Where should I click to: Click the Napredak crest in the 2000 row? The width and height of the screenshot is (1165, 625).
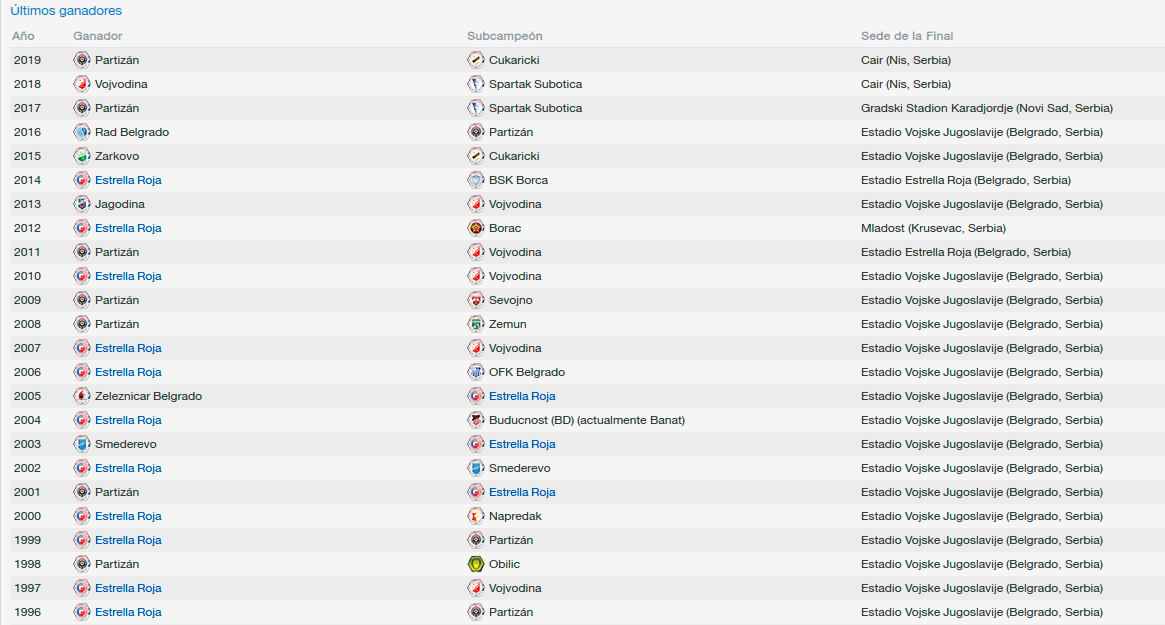[476, 516]
